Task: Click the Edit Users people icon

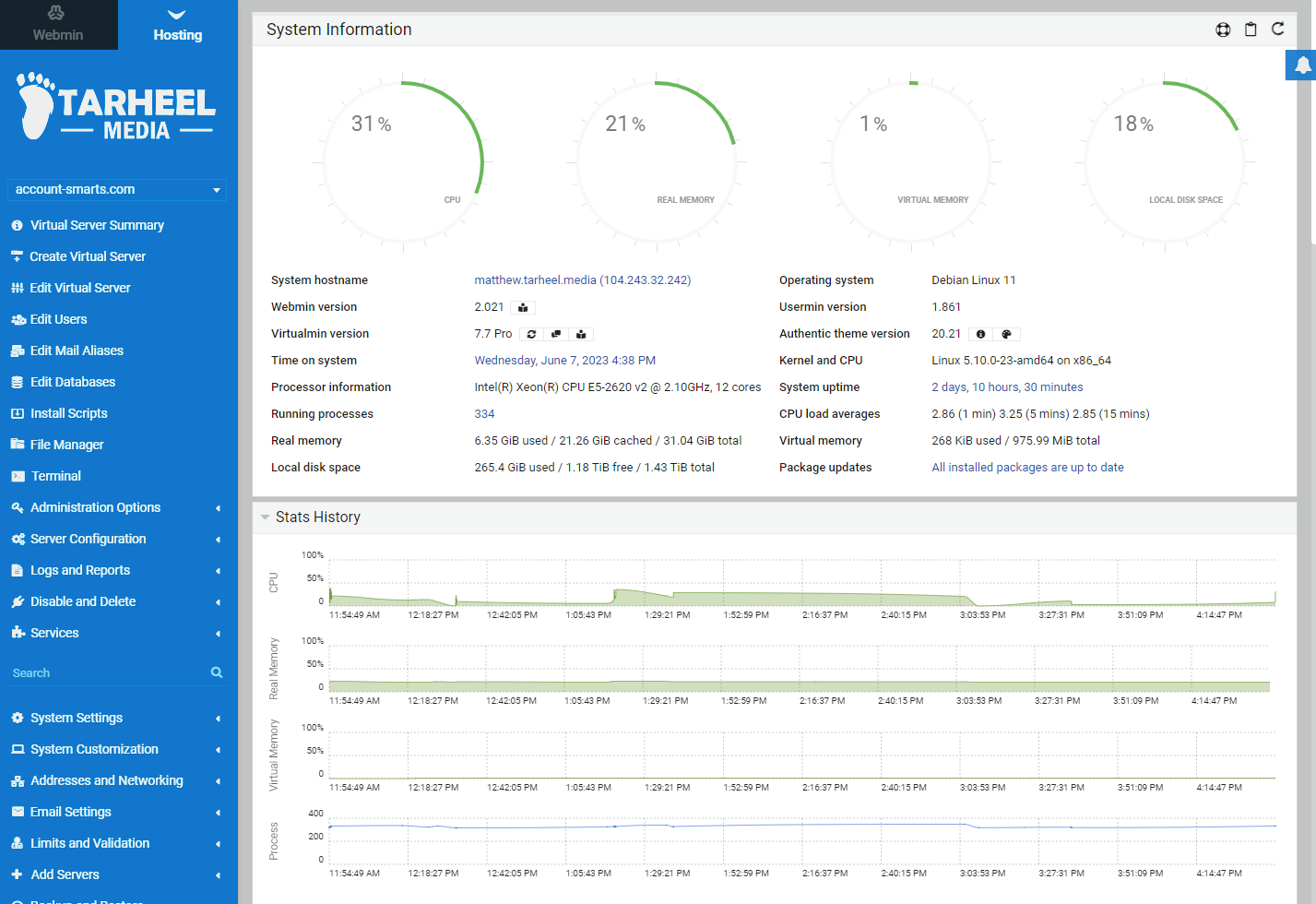Action: (18, 319)
